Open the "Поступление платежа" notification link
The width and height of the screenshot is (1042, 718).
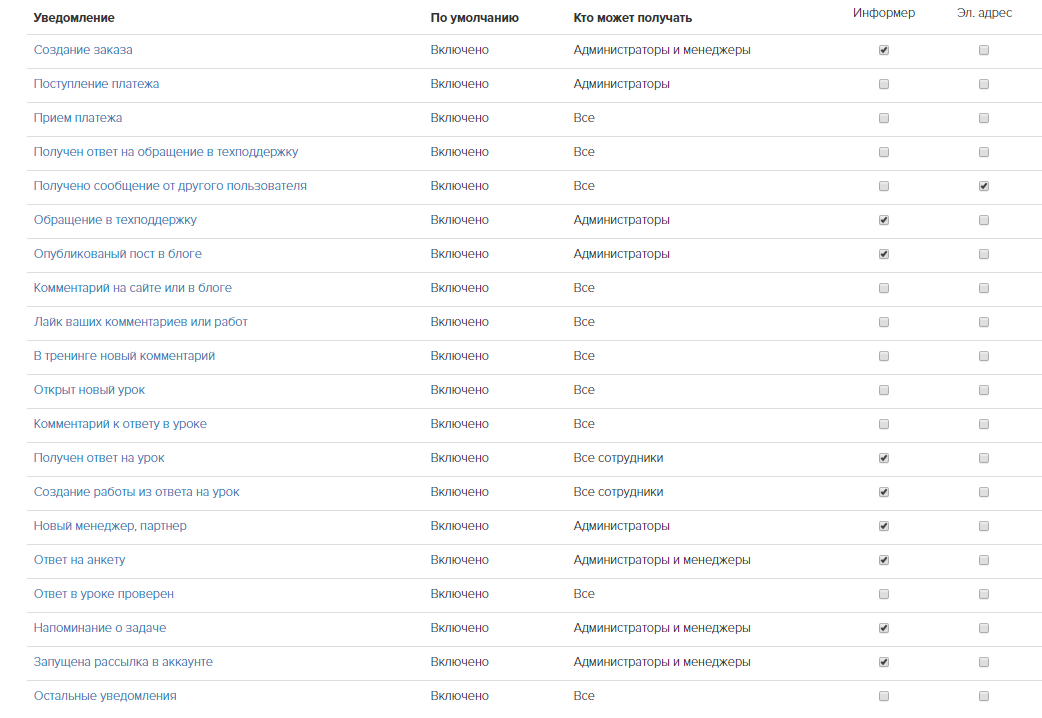[x=96, y=84]
